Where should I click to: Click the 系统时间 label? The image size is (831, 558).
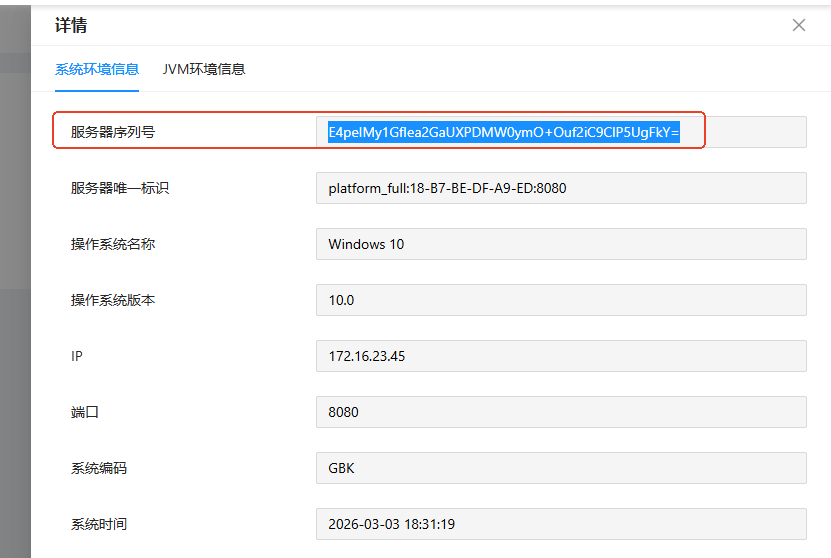tap(99, 524)
